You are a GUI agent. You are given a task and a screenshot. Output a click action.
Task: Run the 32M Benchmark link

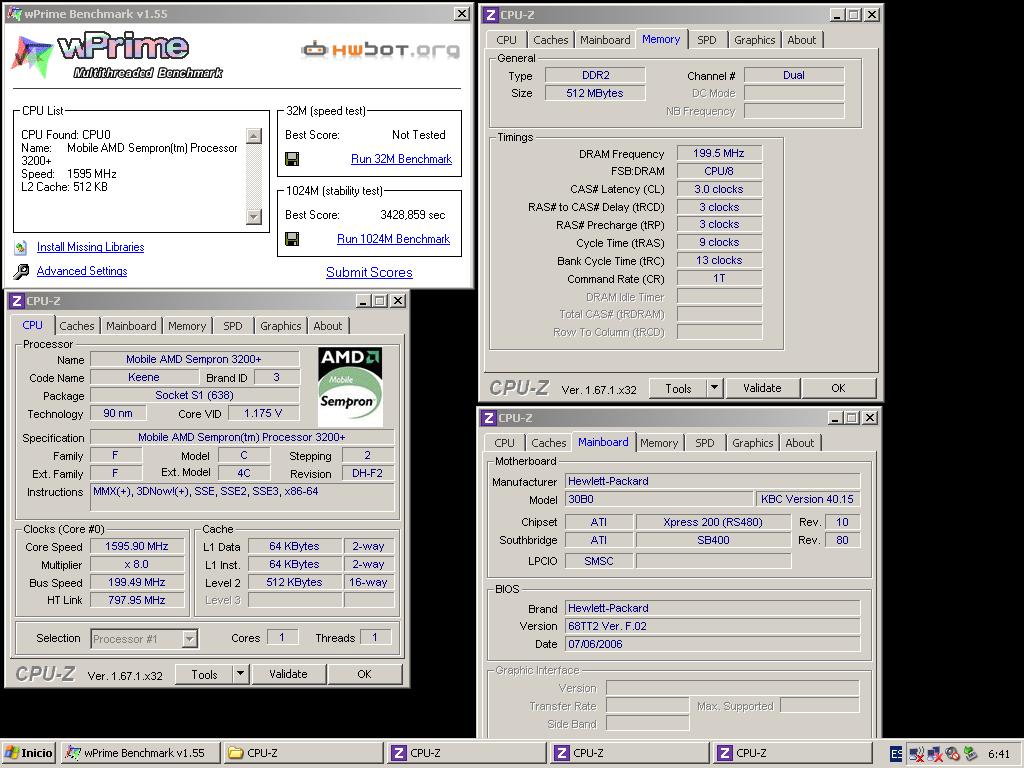coord(401,159)
